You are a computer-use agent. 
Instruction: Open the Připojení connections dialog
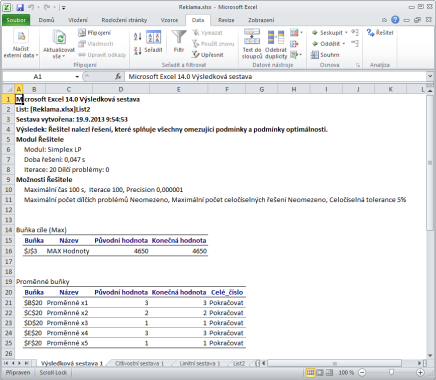click(94, 33)
